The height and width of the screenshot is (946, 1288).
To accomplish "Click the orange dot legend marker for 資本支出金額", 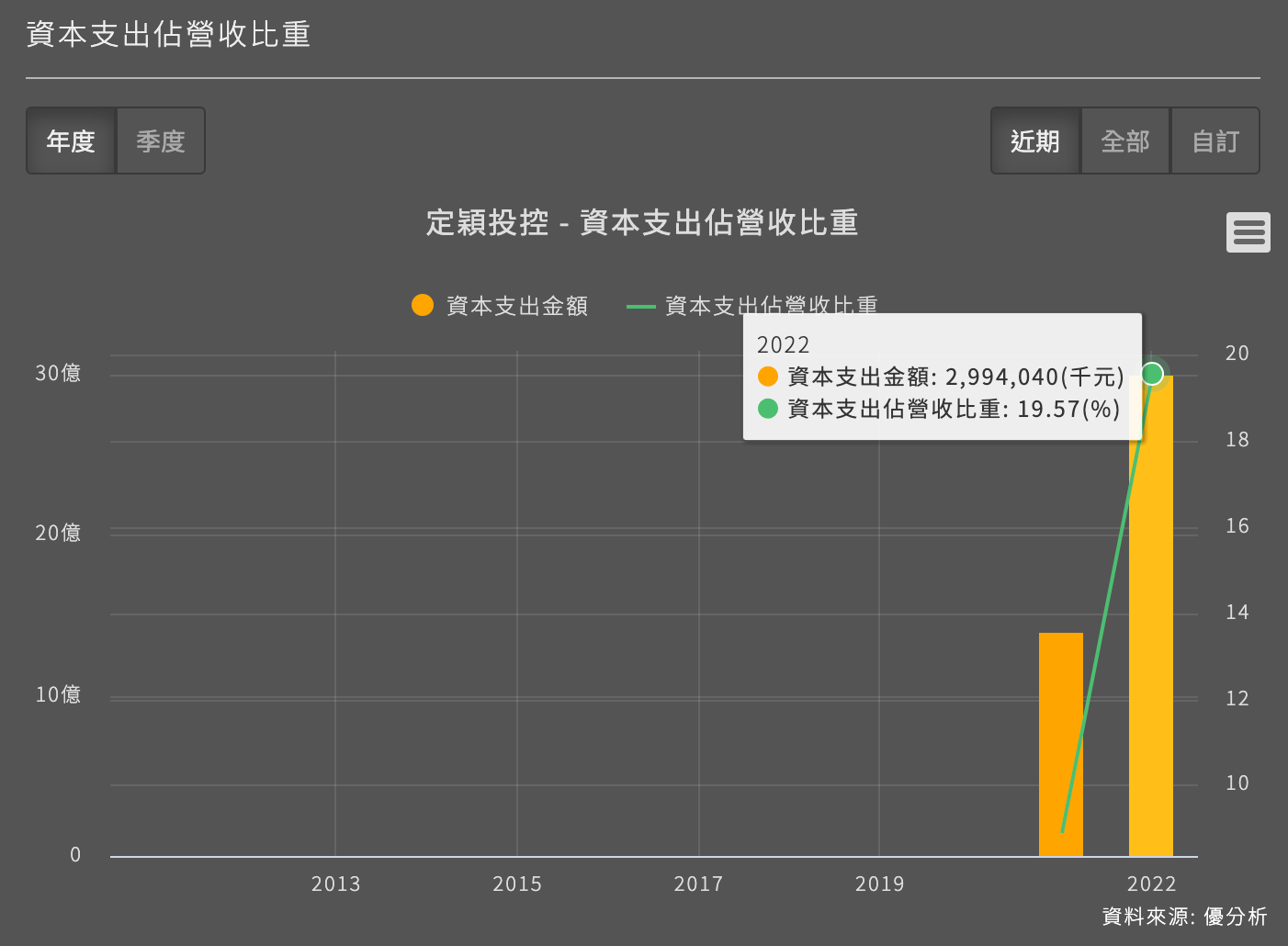I will (x=422, y=304).
